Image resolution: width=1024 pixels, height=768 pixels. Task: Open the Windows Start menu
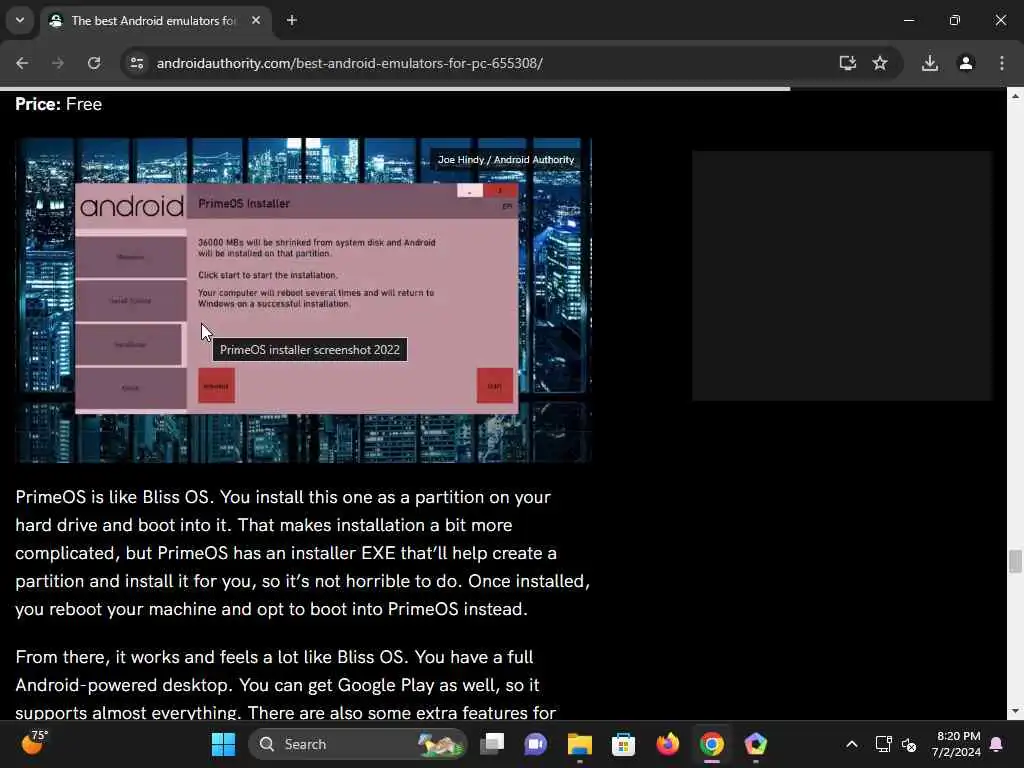tap(223, 744)
